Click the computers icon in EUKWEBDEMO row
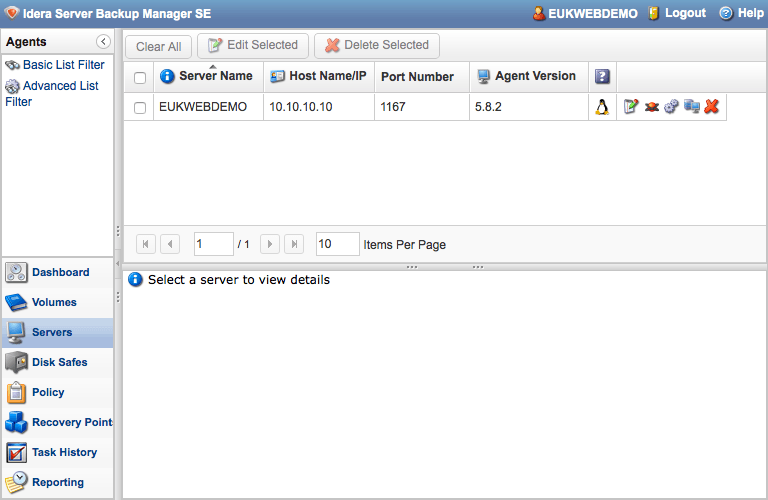Image resolution: width=768 pixels, height=500 pixels. (691, 107)
